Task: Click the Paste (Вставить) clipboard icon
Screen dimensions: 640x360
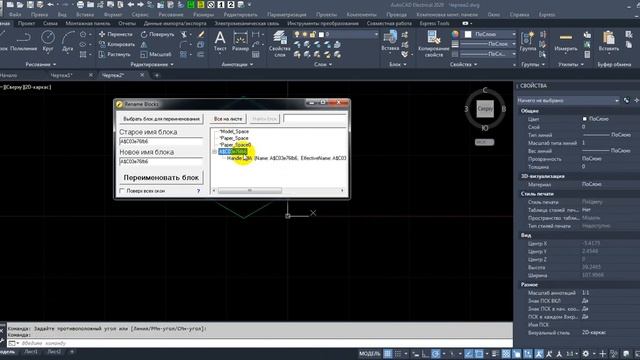Action: click(x=609, y=41)
